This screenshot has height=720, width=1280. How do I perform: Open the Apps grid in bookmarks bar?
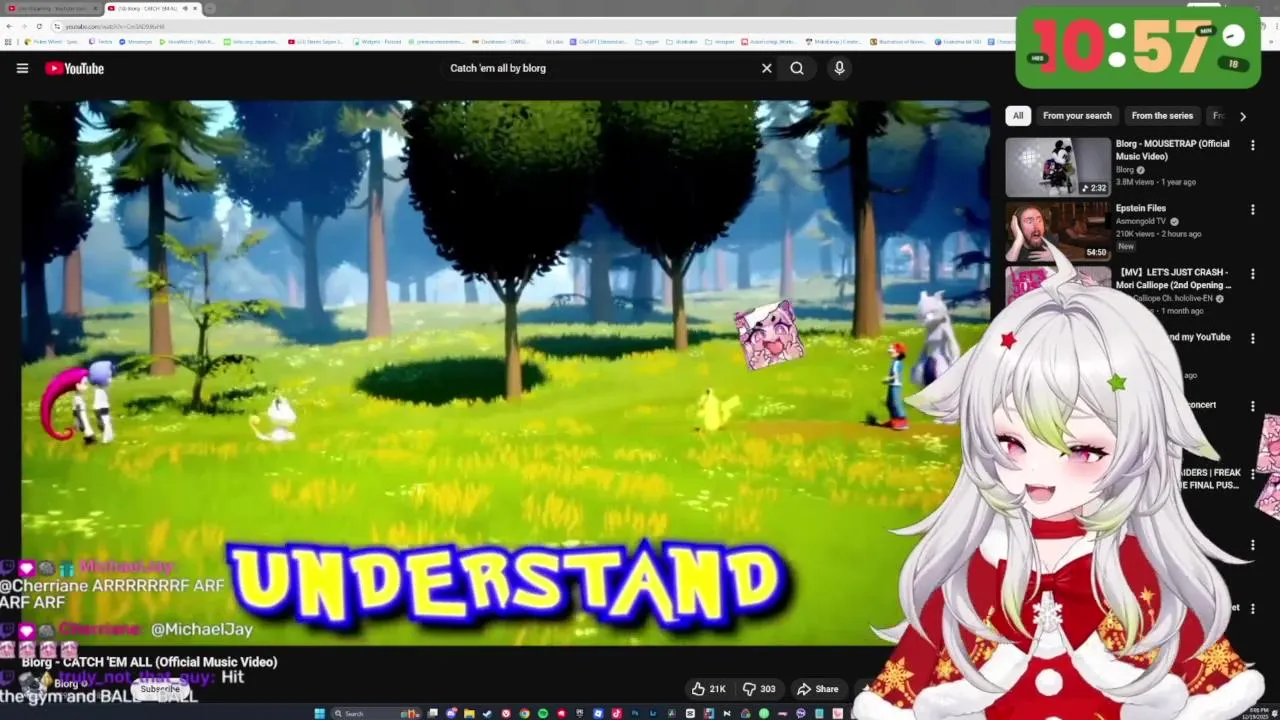(x=9, y=42)
